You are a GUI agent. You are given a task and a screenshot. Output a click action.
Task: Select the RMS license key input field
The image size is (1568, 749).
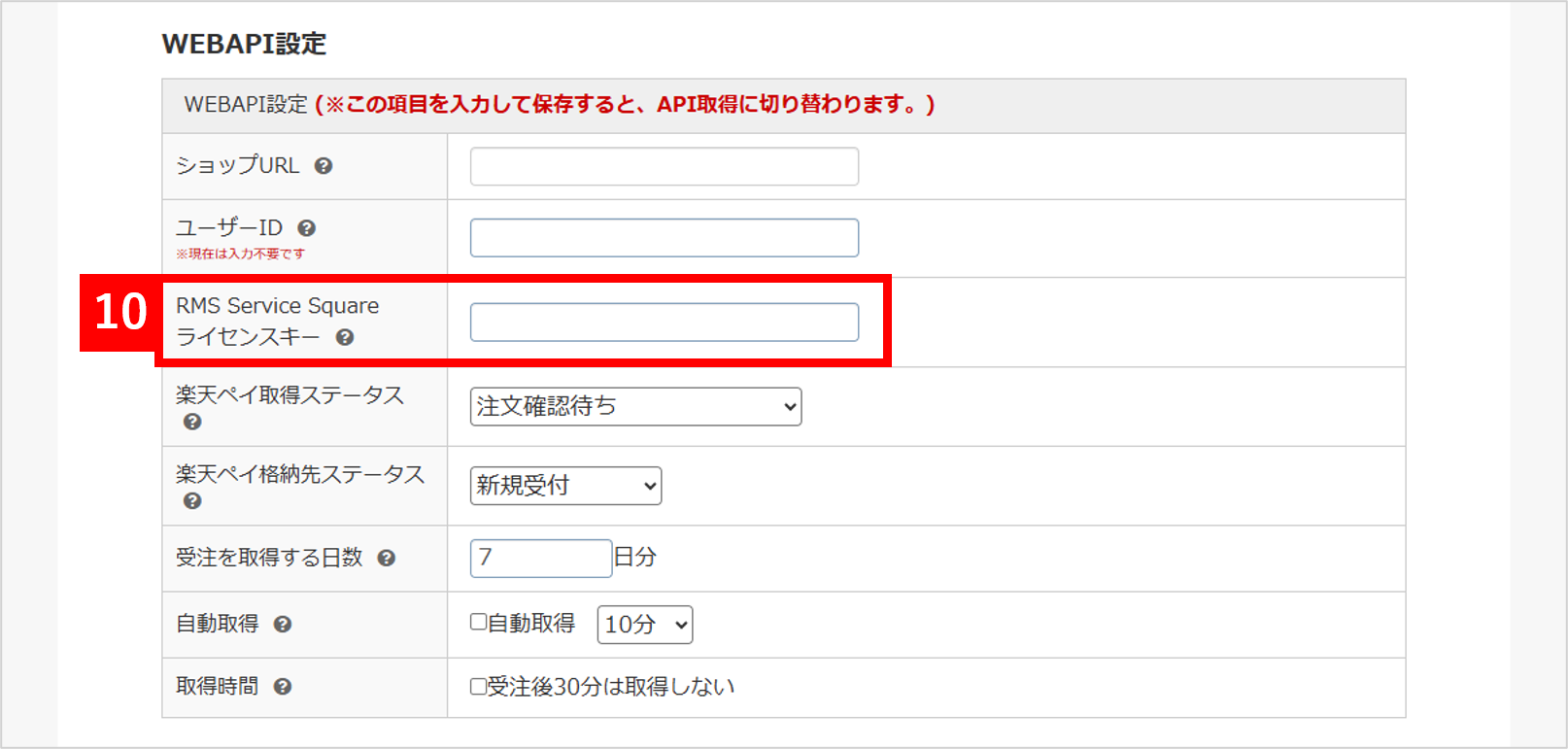(x=664, y=323)
